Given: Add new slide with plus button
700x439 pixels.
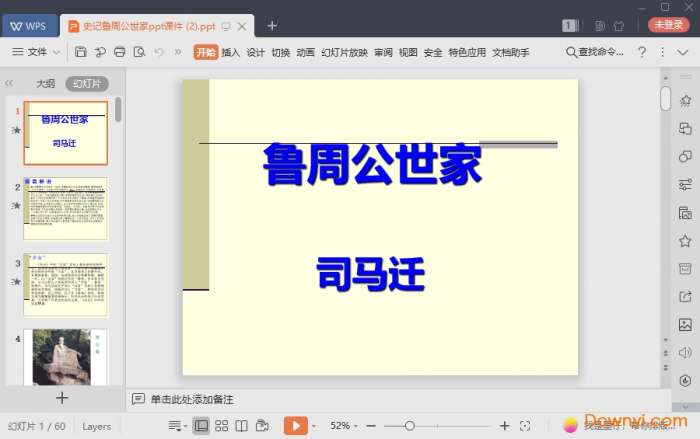Looking at the screenshot, I should [62, 398].
